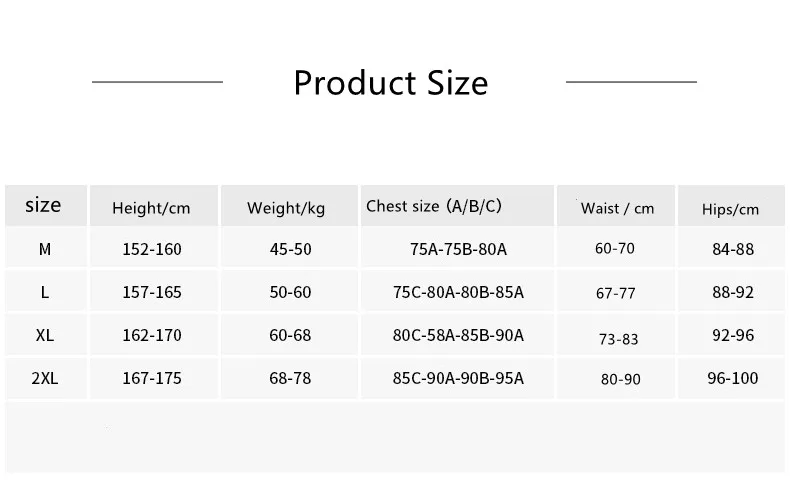Click the 84-88 hips cell
This screenshot has height=501, width=790.
733,249
